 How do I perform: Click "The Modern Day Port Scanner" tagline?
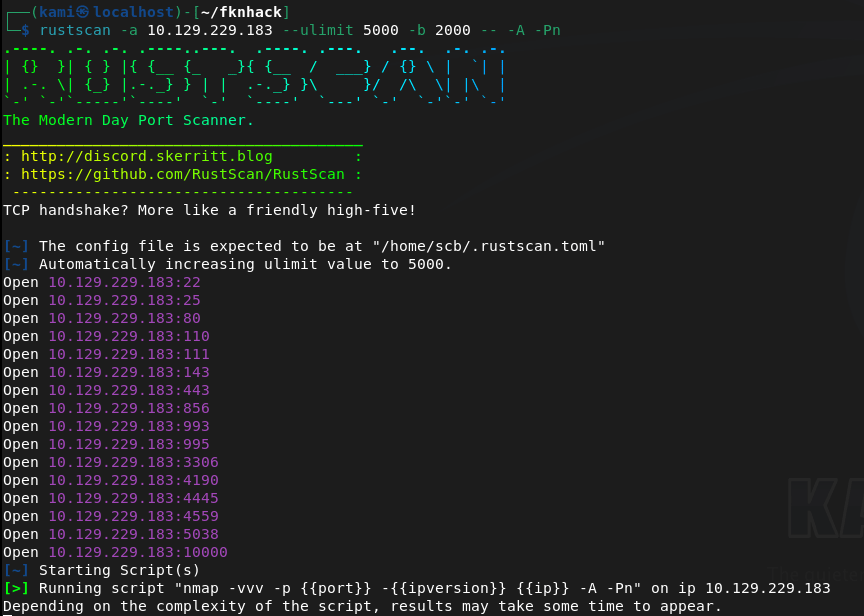tap(128, 120)
